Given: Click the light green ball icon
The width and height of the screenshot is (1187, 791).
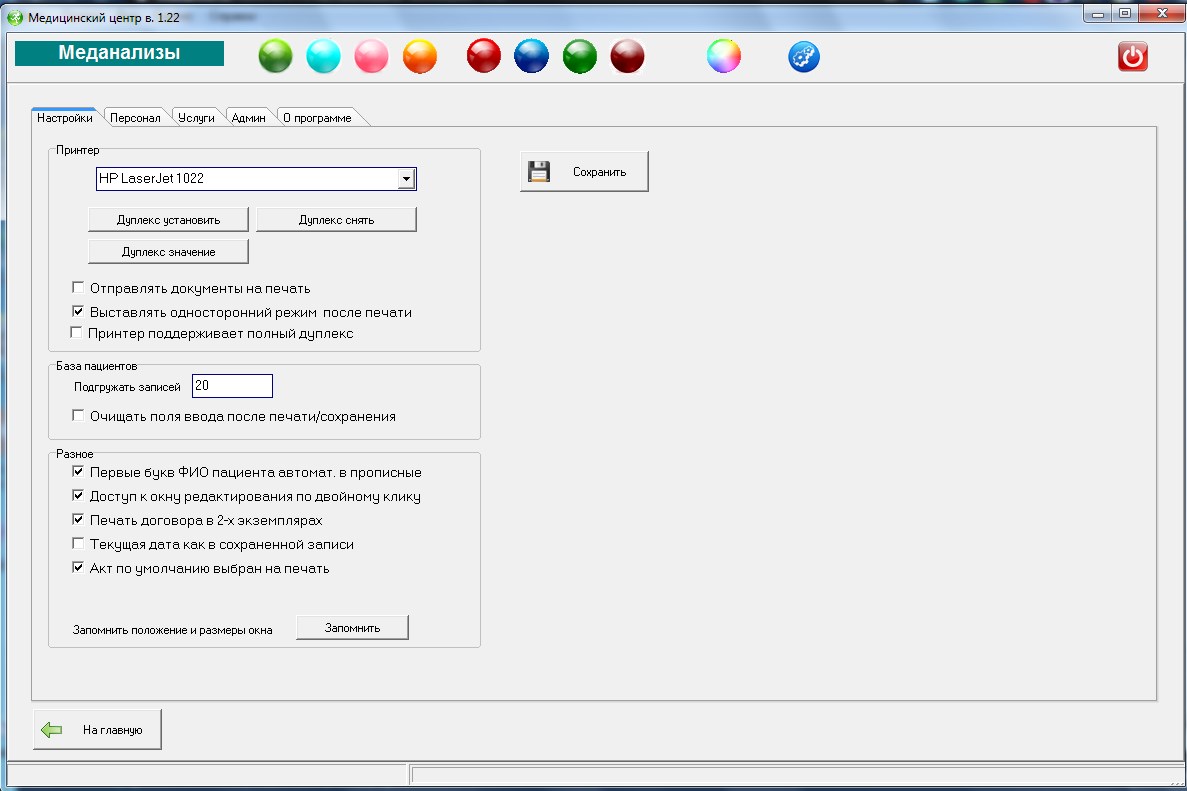Looking at the screenshot, I should (x=276, y=57).
